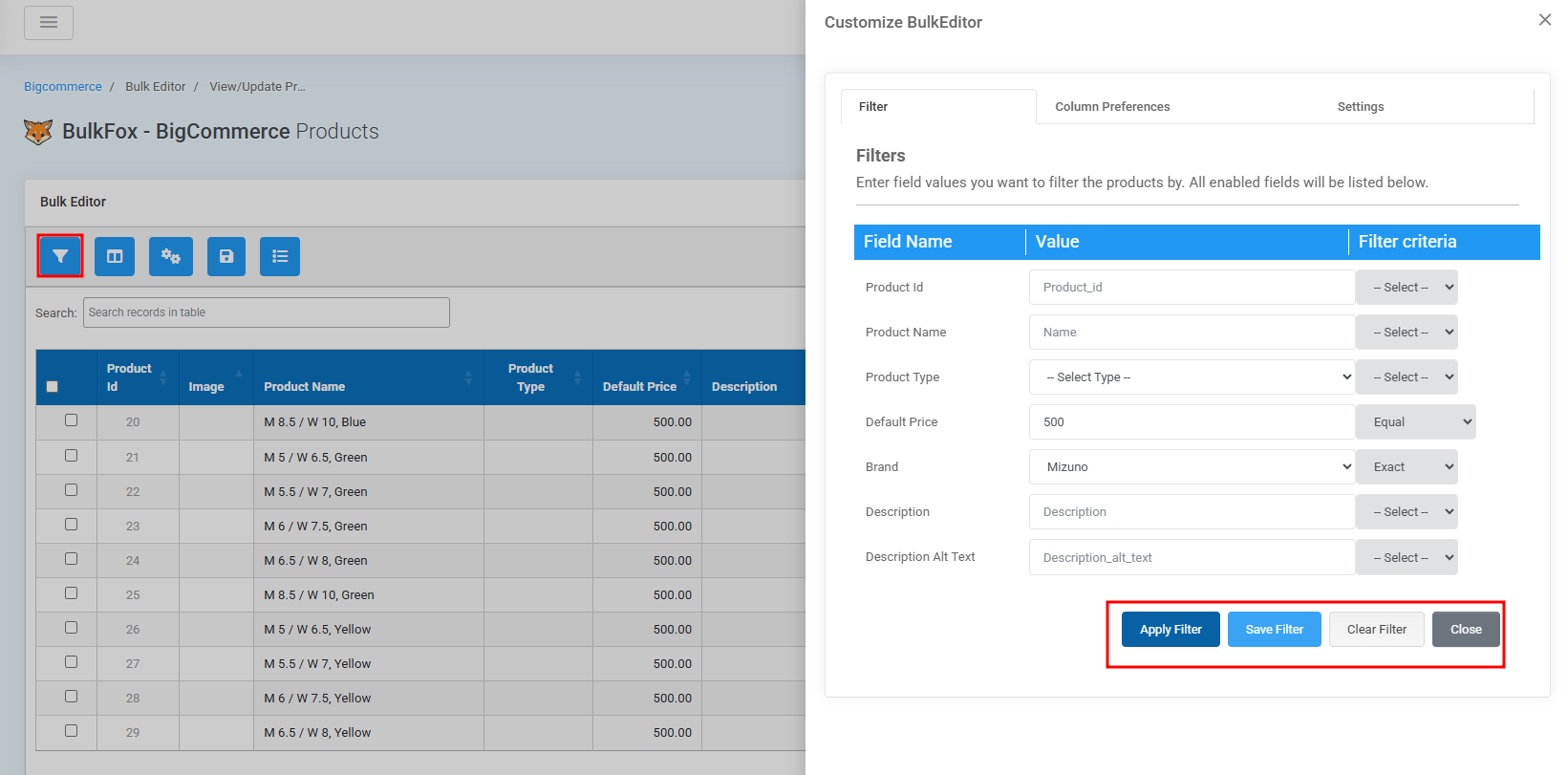Open Default Price Equal criteria dropdown
The height and width of the screenshot is (775, 1568).
point(1415,422)
